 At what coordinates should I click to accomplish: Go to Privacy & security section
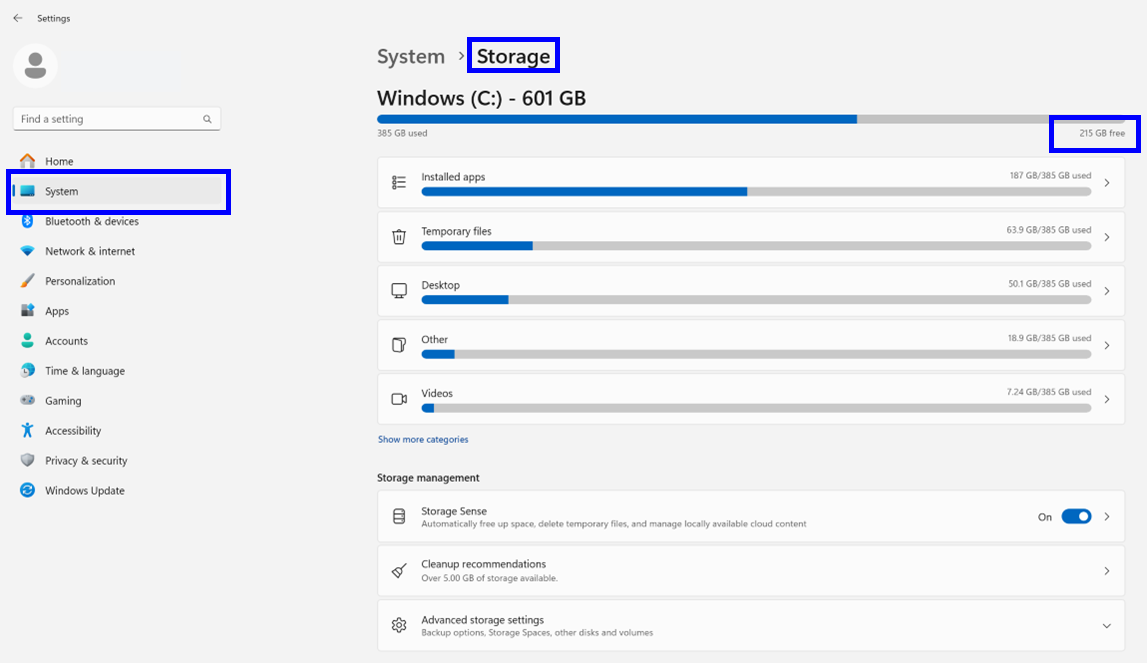pyautogui.click(x=85, y=461)
